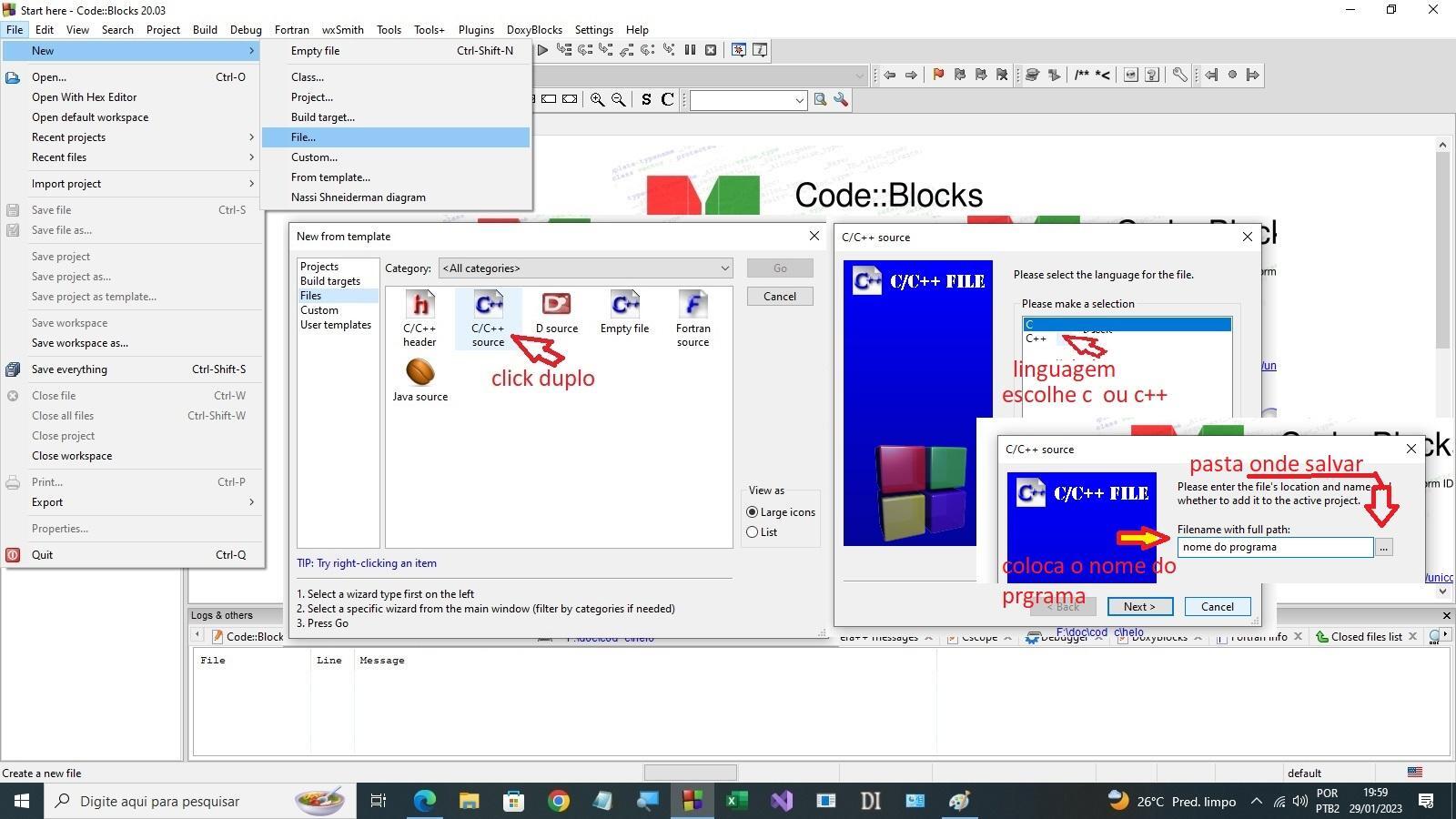Click the Break debugger pause icon
The height and width of the screenshot is (819, 1456).
point(690,50)
